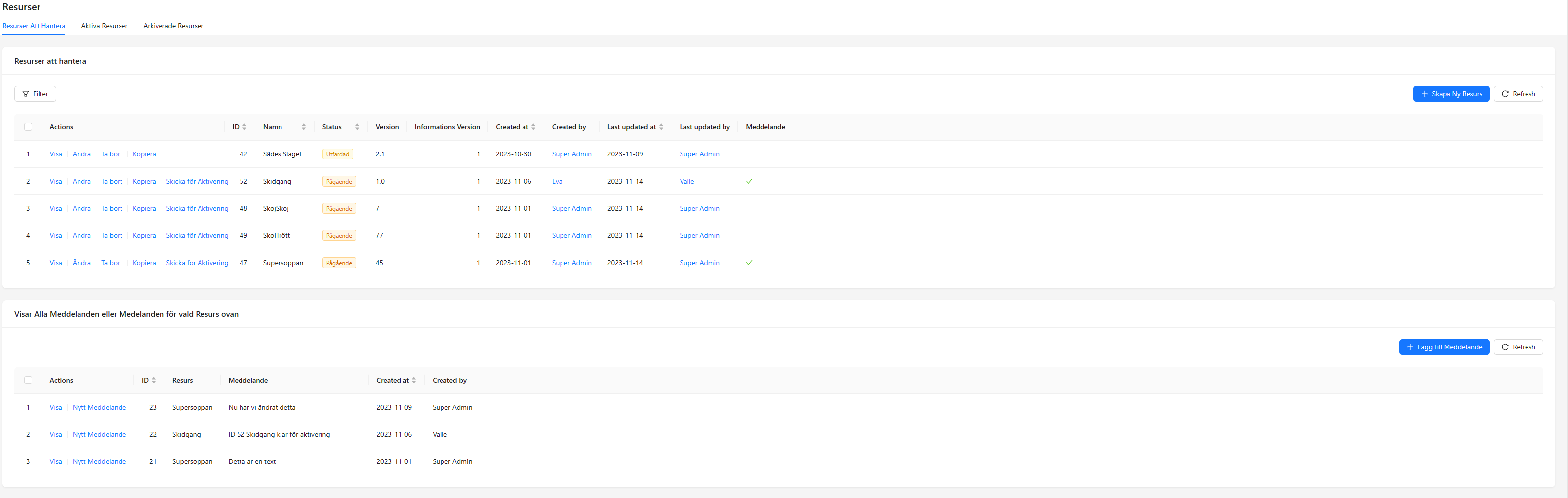View message 21 Detta är en text
This screenshot has width=1568, height=498.
tap(55, 461)
